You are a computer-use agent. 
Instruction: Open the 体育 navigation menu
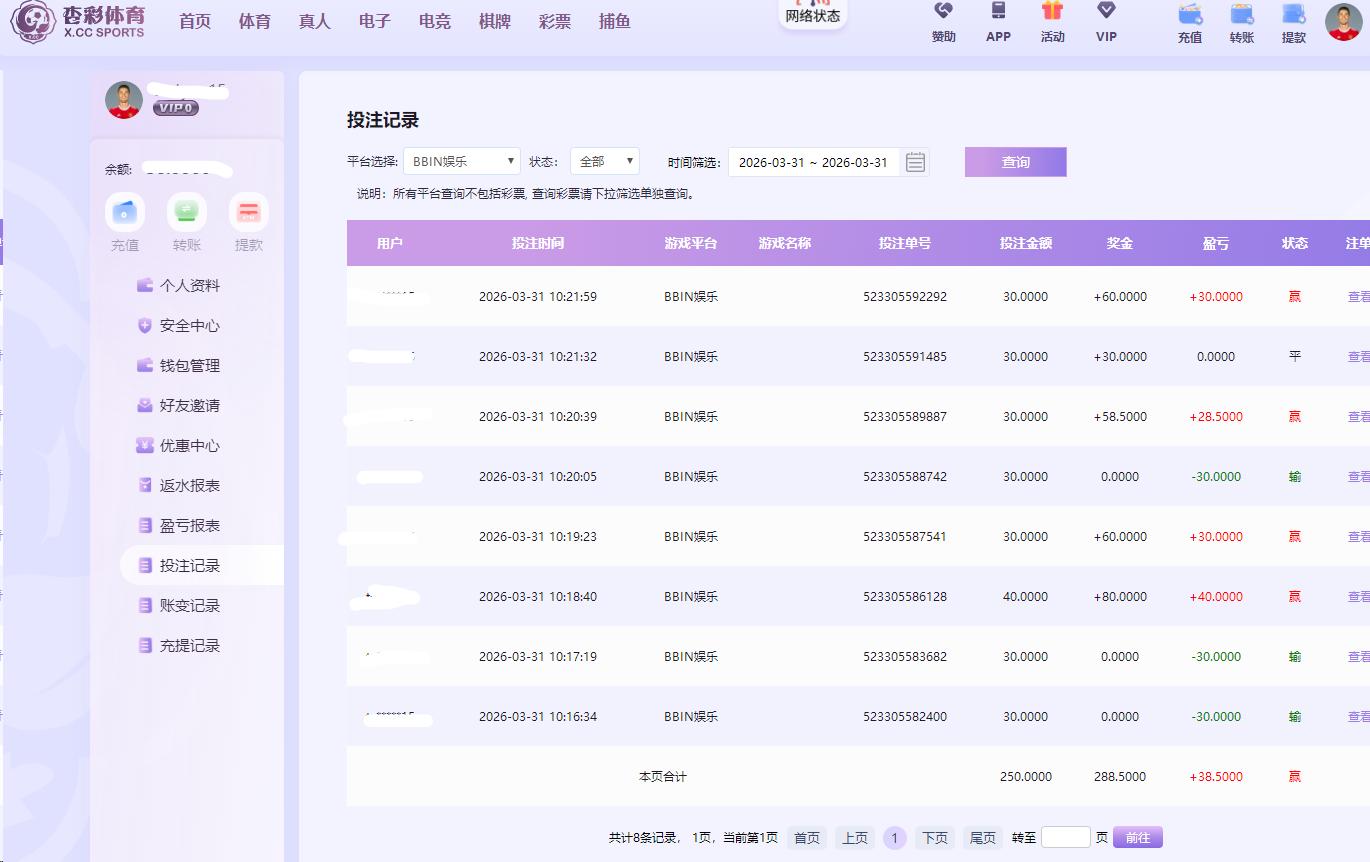tap(254, 21)
